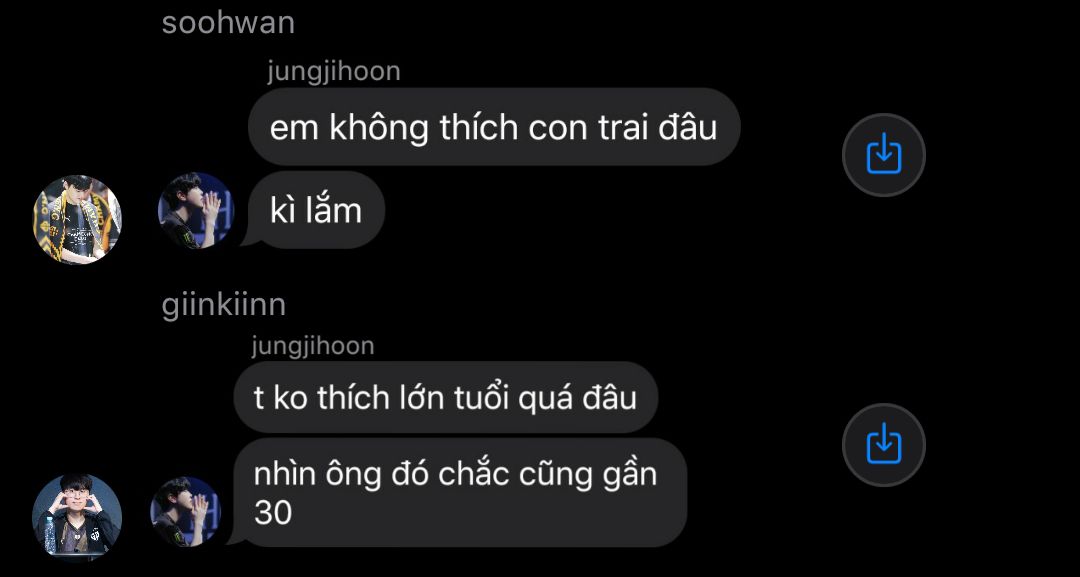Tap jungjihoon label above 'em không thích' message
The image size is (1080, 577).
point(334,72)
